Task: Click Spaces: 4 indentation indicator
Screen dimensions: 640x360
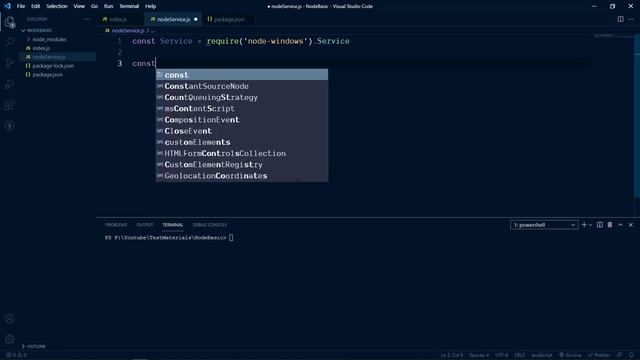Action: pos(479,355)
